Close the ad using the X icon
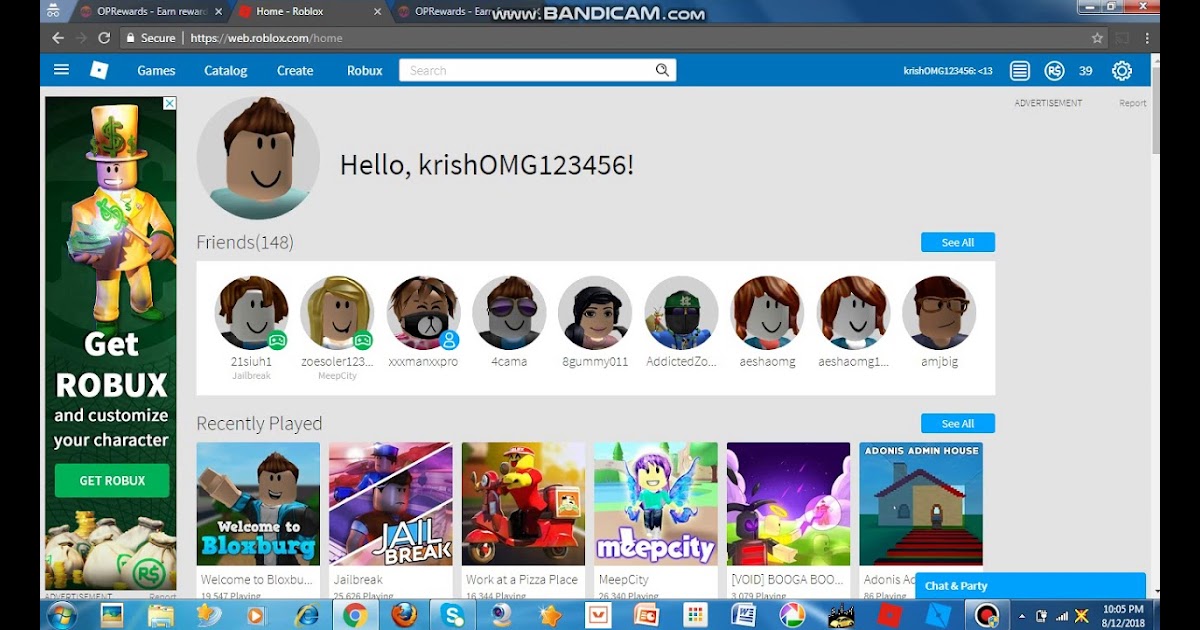 170,103
